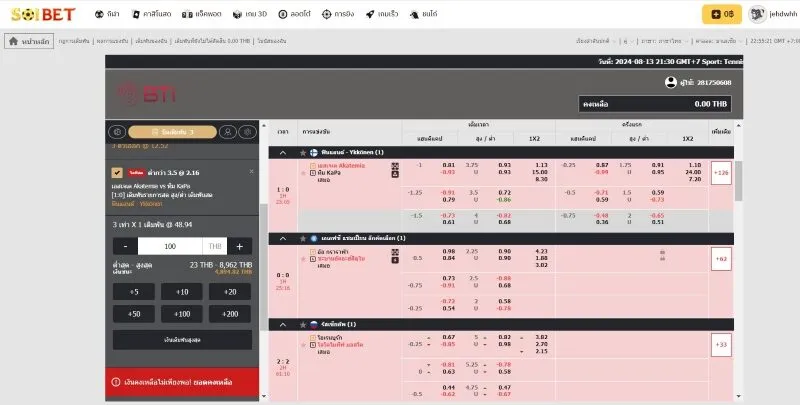Image resolution: width=800 pixels, height=405 pixels.
Task: Select the 24.00 first-half odds
Action: (693, 172)
